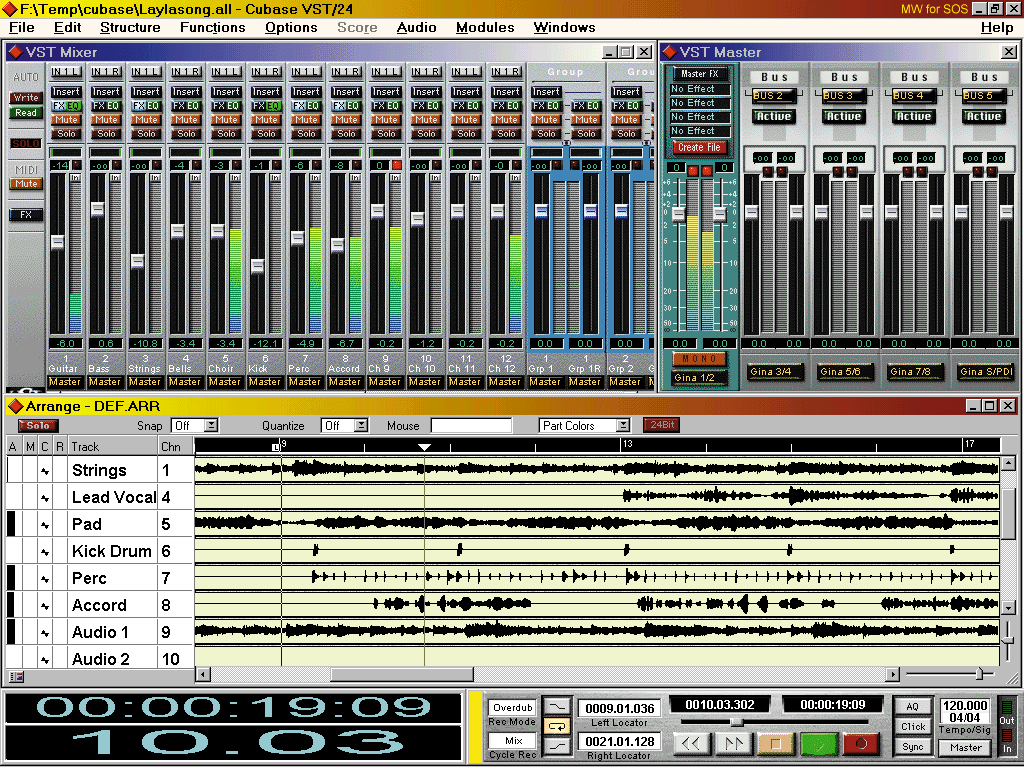Click Create File in the VST Master panel
Image resolution: width=1024 pixels, height=768 pixels.
coord(698,146)
